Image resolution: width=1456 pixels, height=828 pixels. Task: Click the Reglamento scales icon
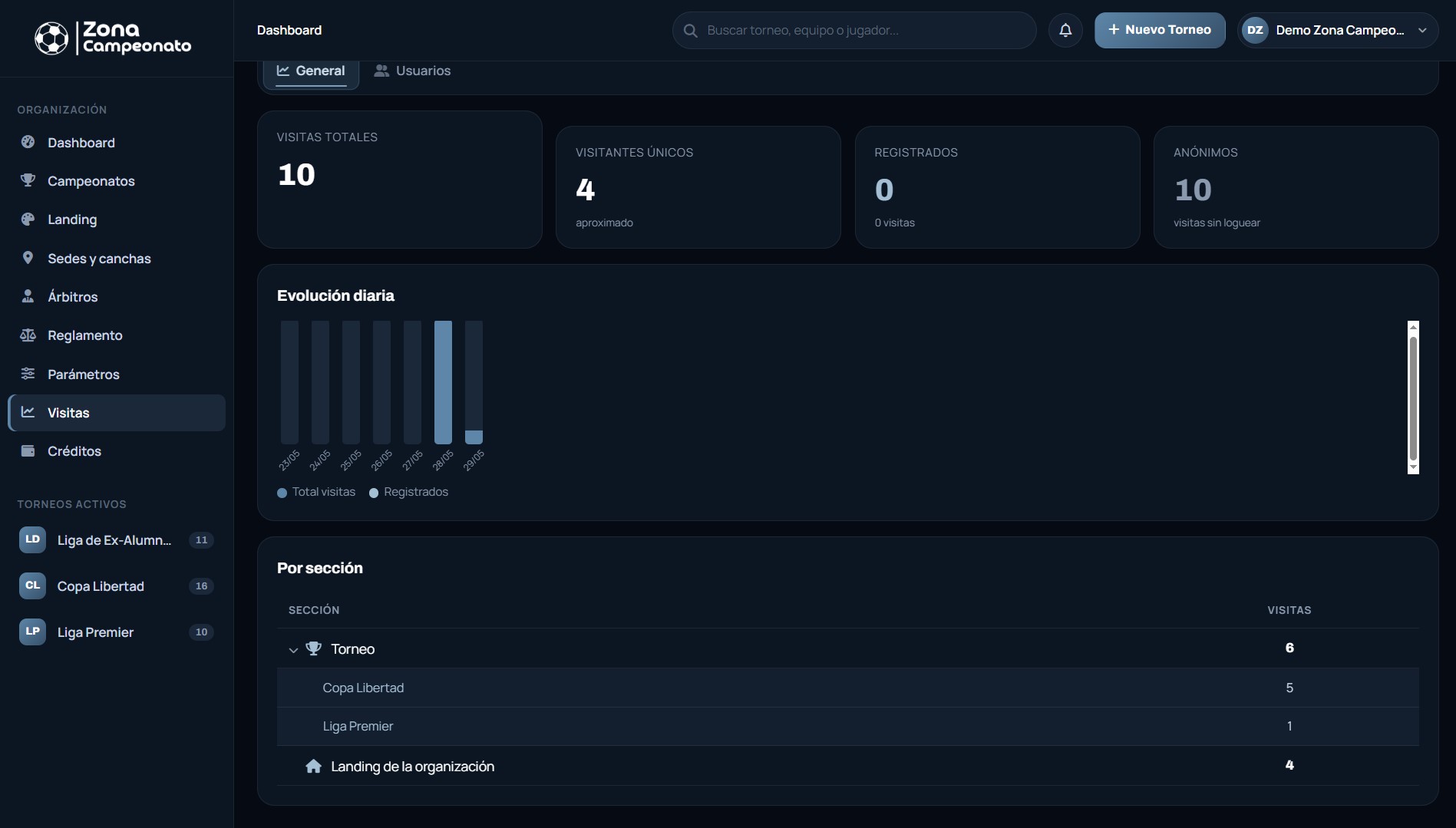[x=28, y=335]
